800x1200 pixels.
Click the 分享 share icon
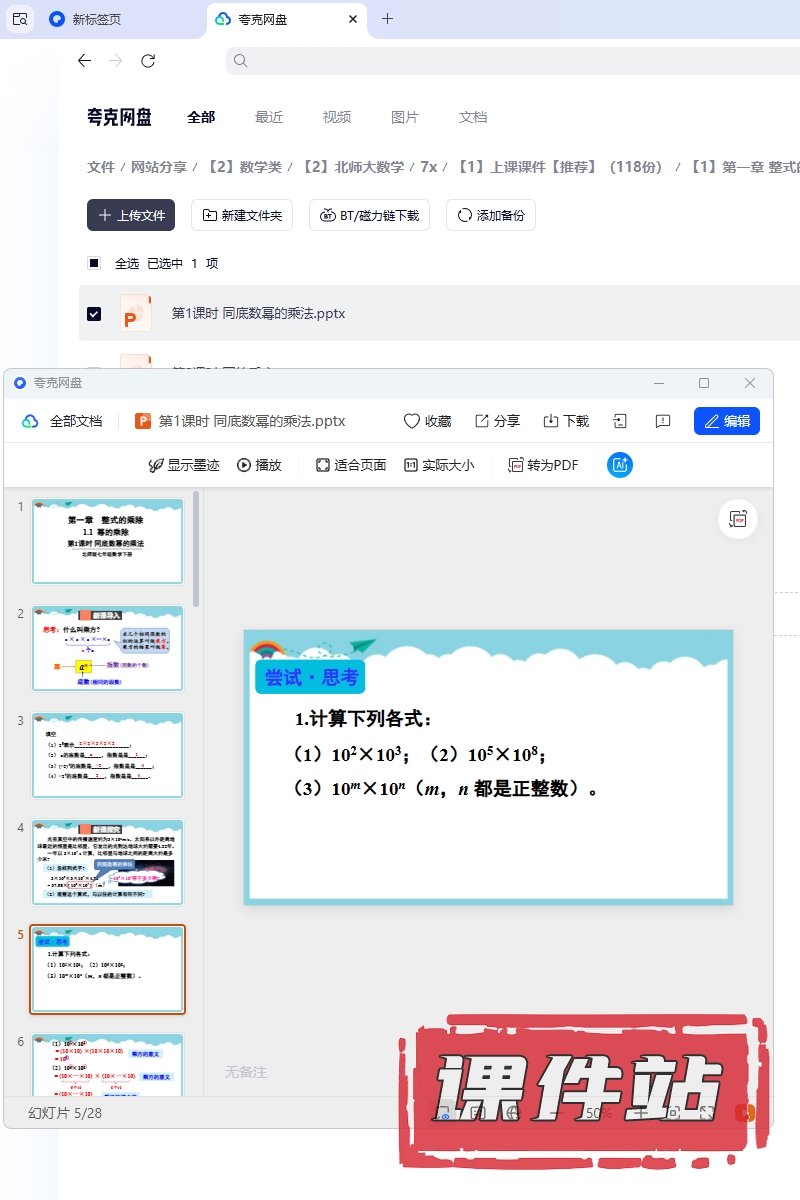tap(482, 421)
